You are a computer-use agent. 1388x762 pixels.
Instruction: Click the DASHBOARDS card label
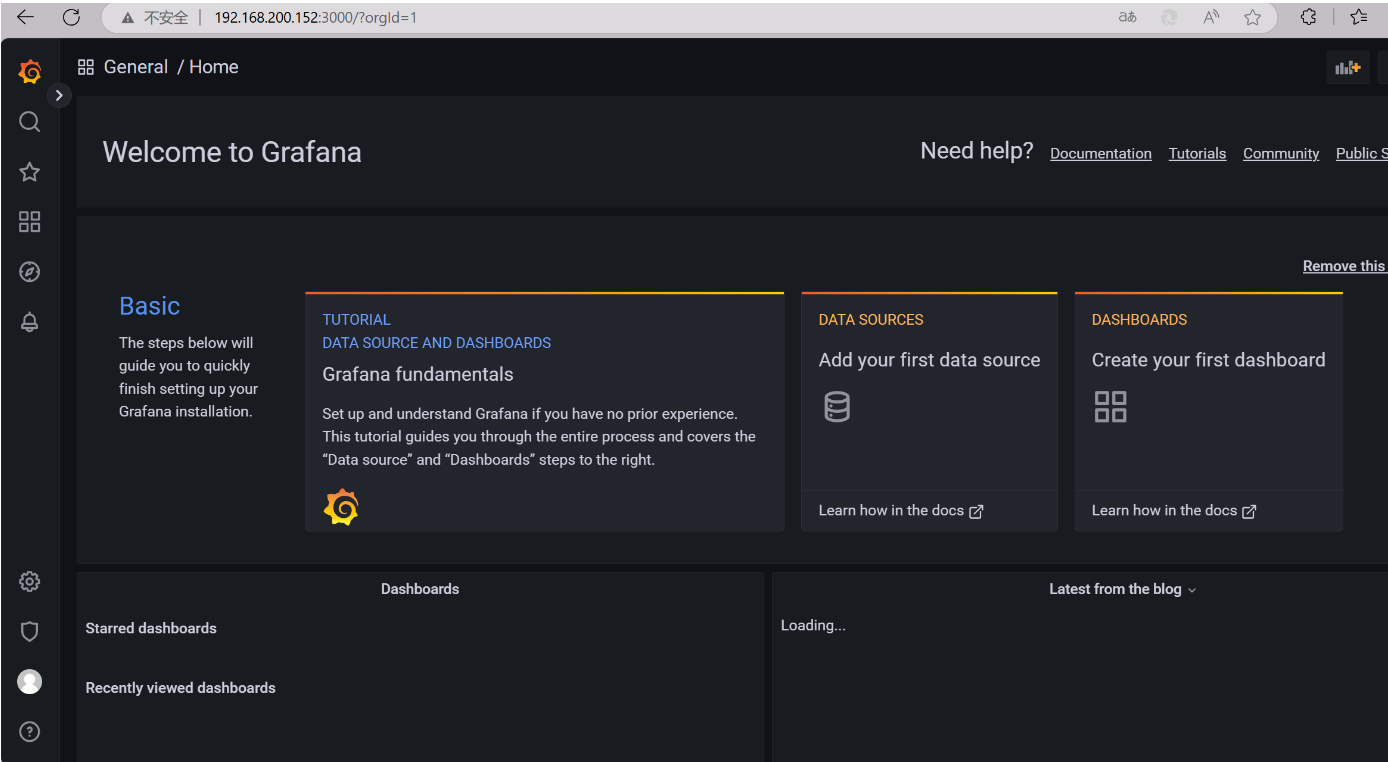coord(1139,320)
